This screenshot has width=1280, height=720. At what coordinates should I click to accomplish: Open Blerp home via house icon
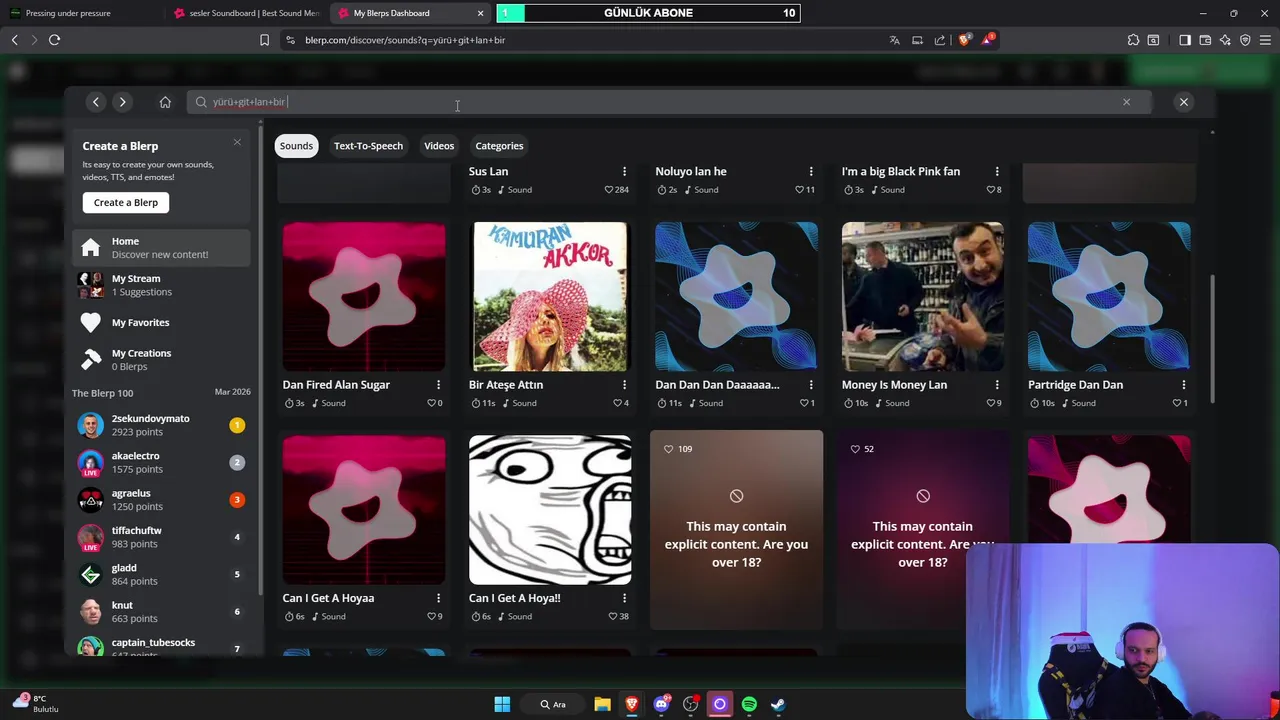(x=165, y=102)
